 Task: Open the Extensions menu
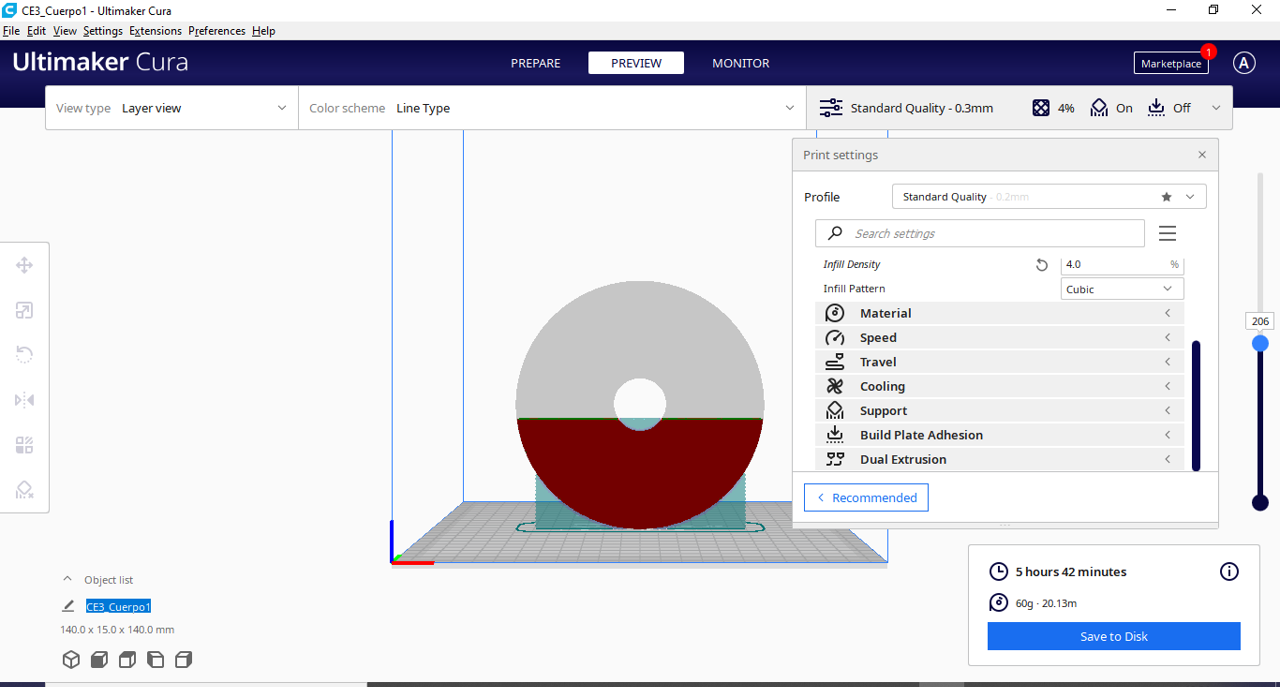pyautogui.click(x=155, y=31)
